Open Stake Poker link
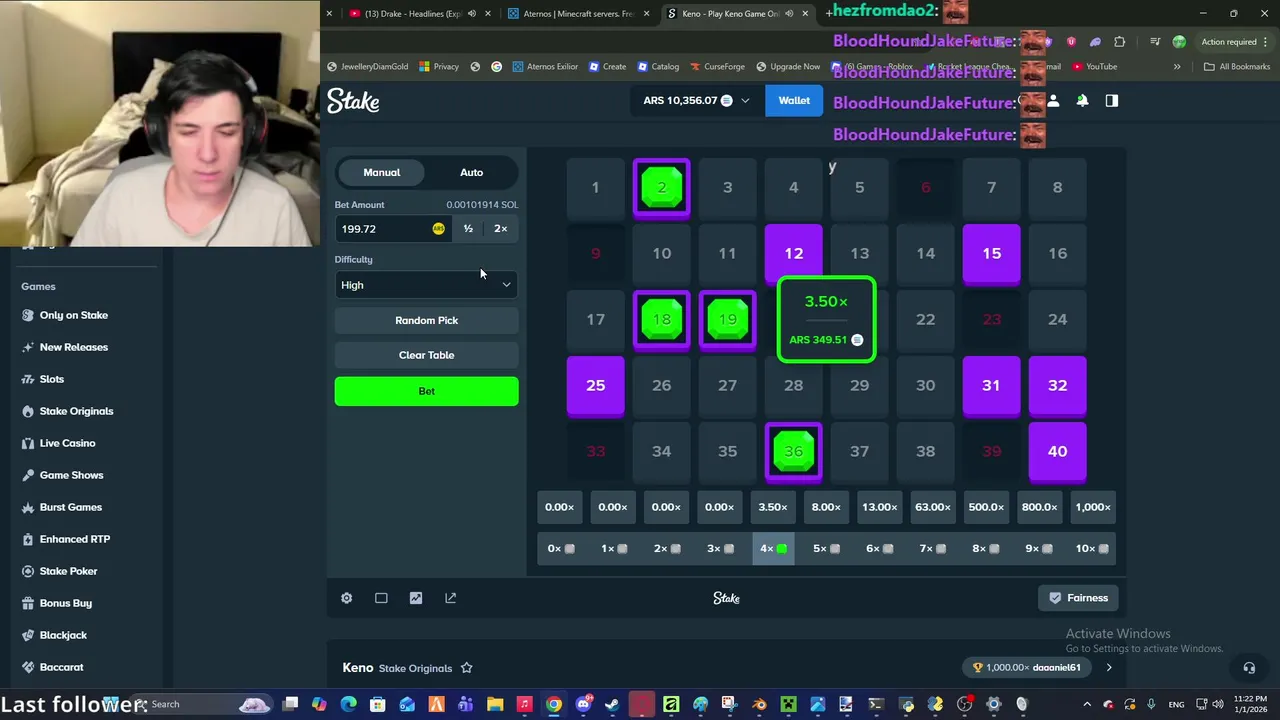 pyautogui.click(x=68, y=571)
